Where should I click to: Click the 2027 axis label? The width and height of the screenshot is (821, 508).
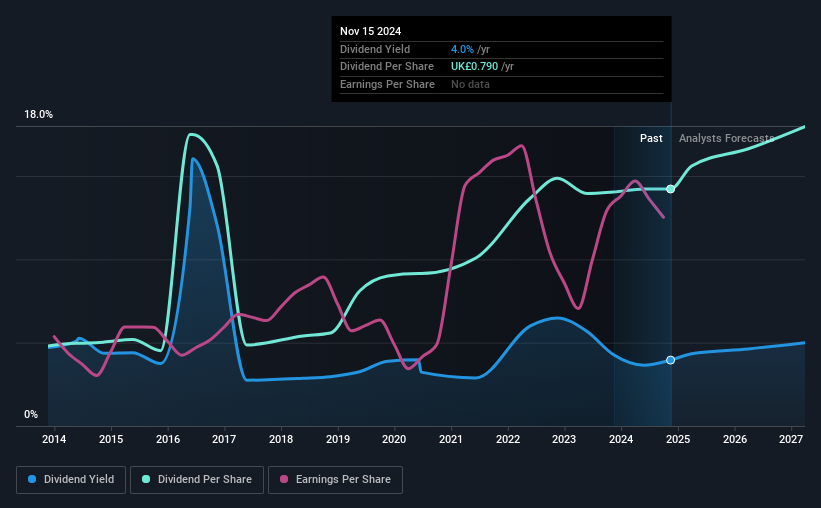pyautogui.click(x=791, y=439)
